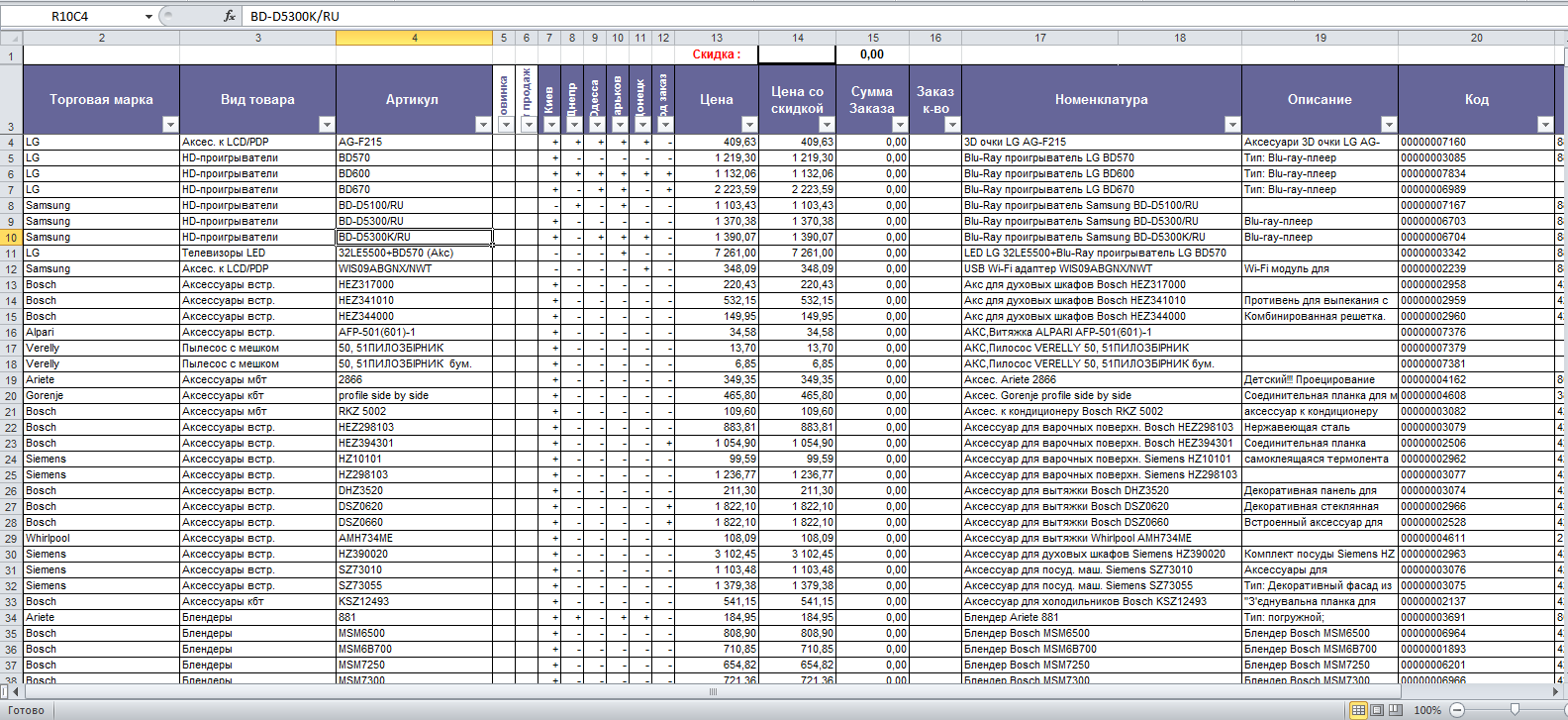Click the 100% zoom level button

click(1427, 710)
